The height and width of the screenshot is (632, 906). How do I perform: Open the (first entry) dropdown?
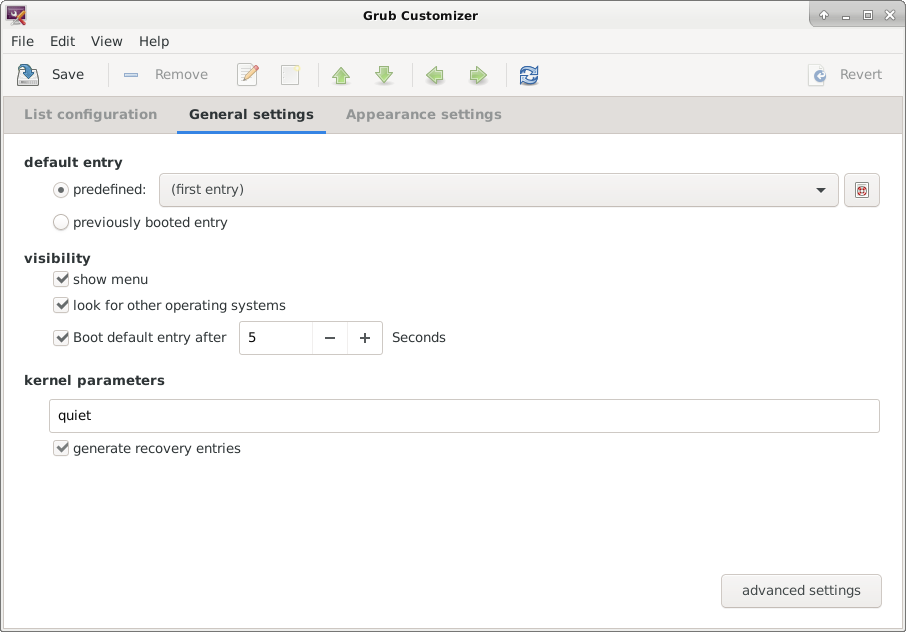pyautogui.click(x=499, y=190)
